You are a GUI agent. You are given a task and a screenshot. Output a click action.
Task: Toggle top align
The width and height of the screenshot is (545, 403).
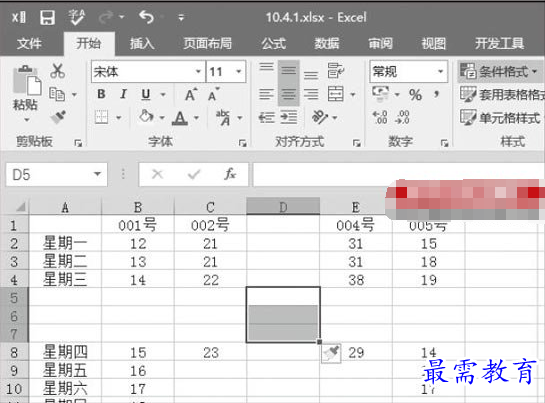[267, 67]
